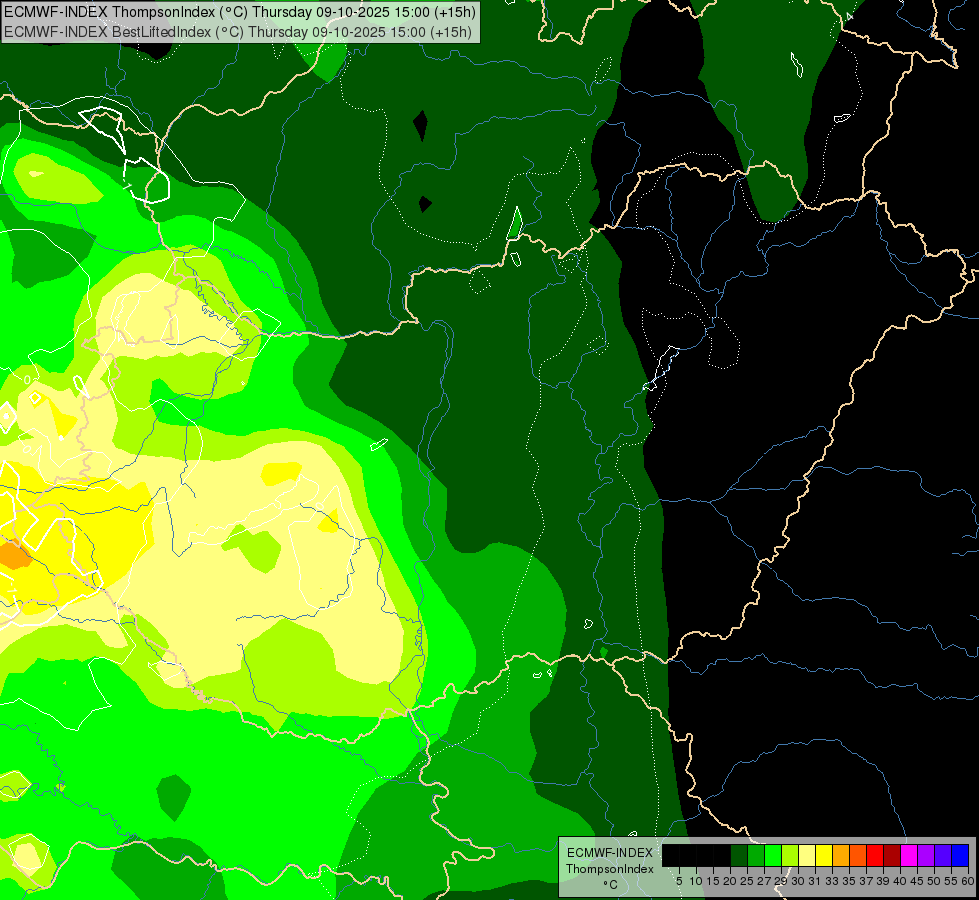
Task: Pick the light orange 33–35 legend swatch
Action: [x=841, y=855]
